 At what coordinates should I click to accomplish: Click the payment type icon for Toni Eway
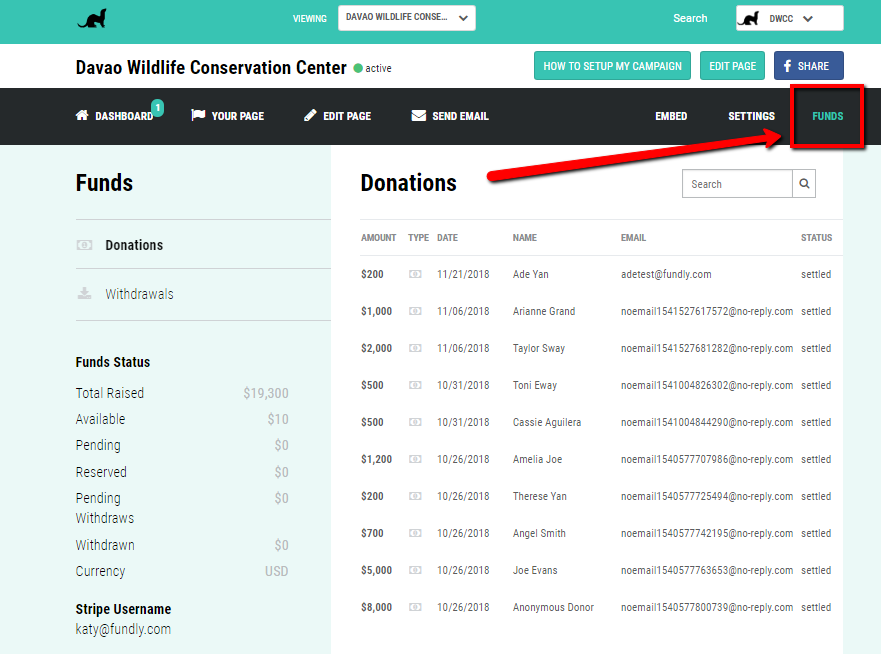click(x=415, y=385)
